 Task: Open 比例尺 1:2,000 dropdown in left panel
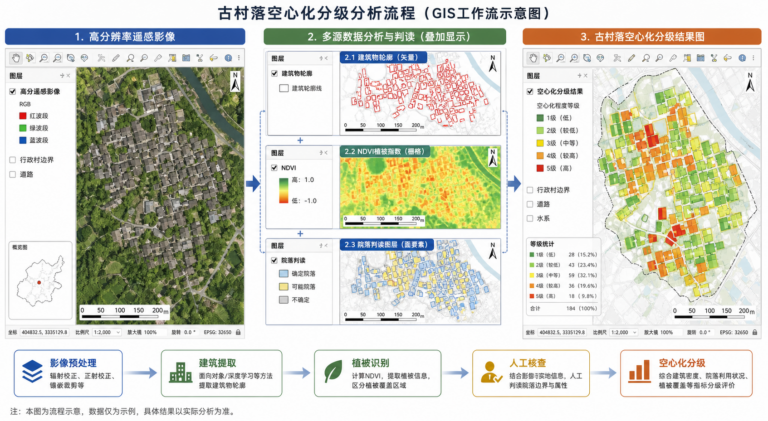coord(106,332)
